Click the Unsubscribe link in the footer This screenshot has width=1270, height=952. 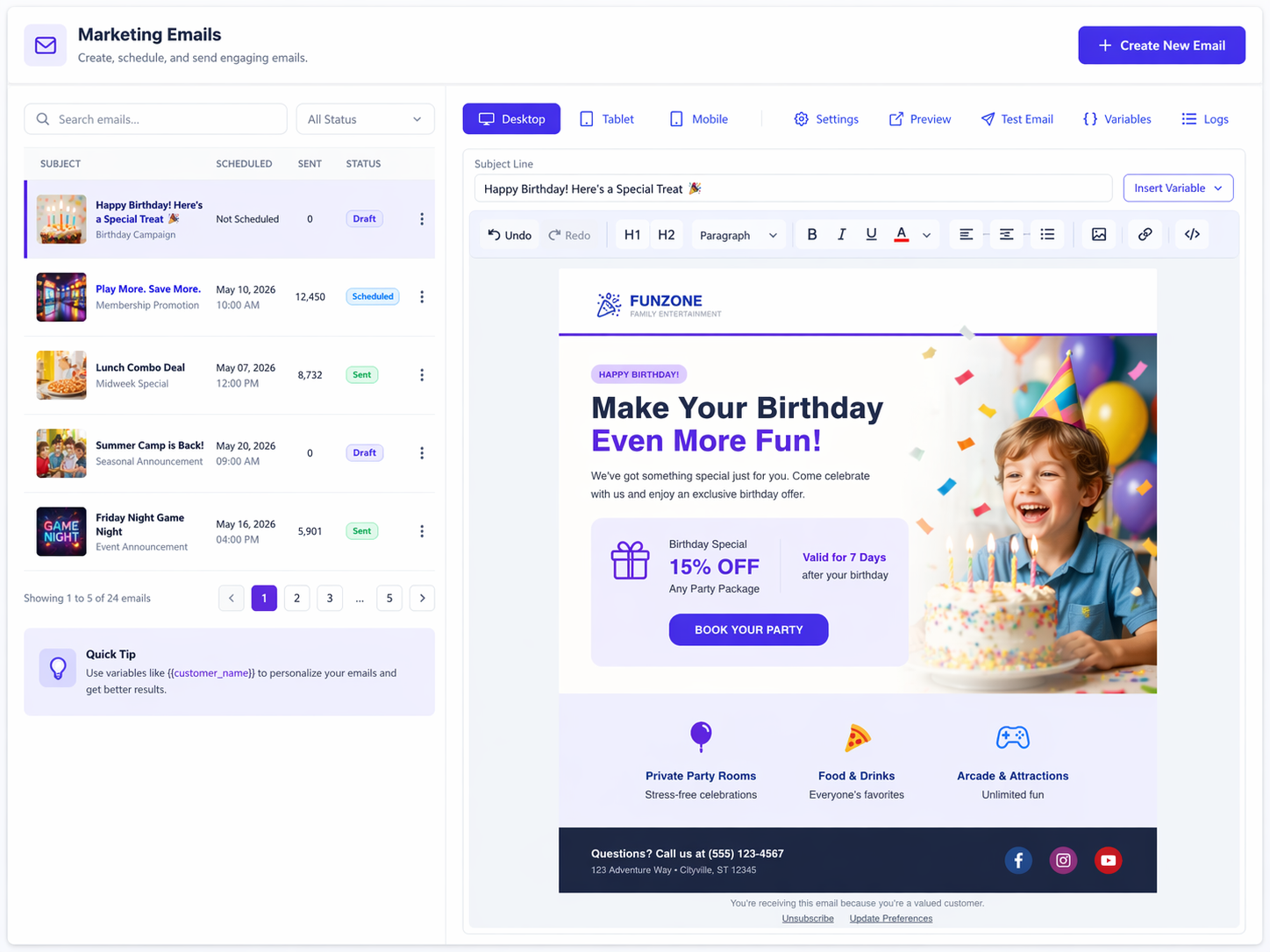pyautogui.click(x=808, y=918)
